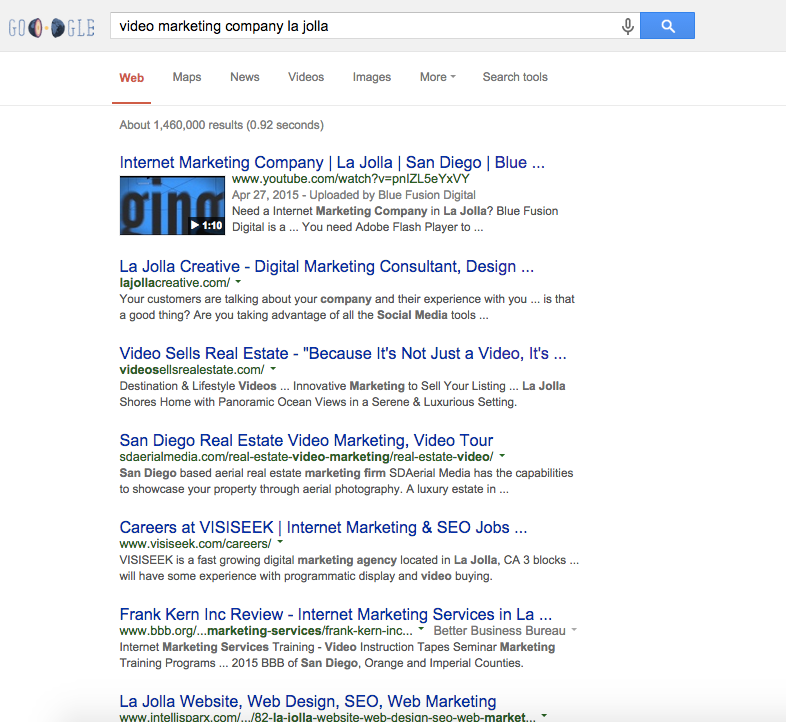Click the videosellsrealestate.com URL text
The image size is (786, 722).
[x=192, y=370]
